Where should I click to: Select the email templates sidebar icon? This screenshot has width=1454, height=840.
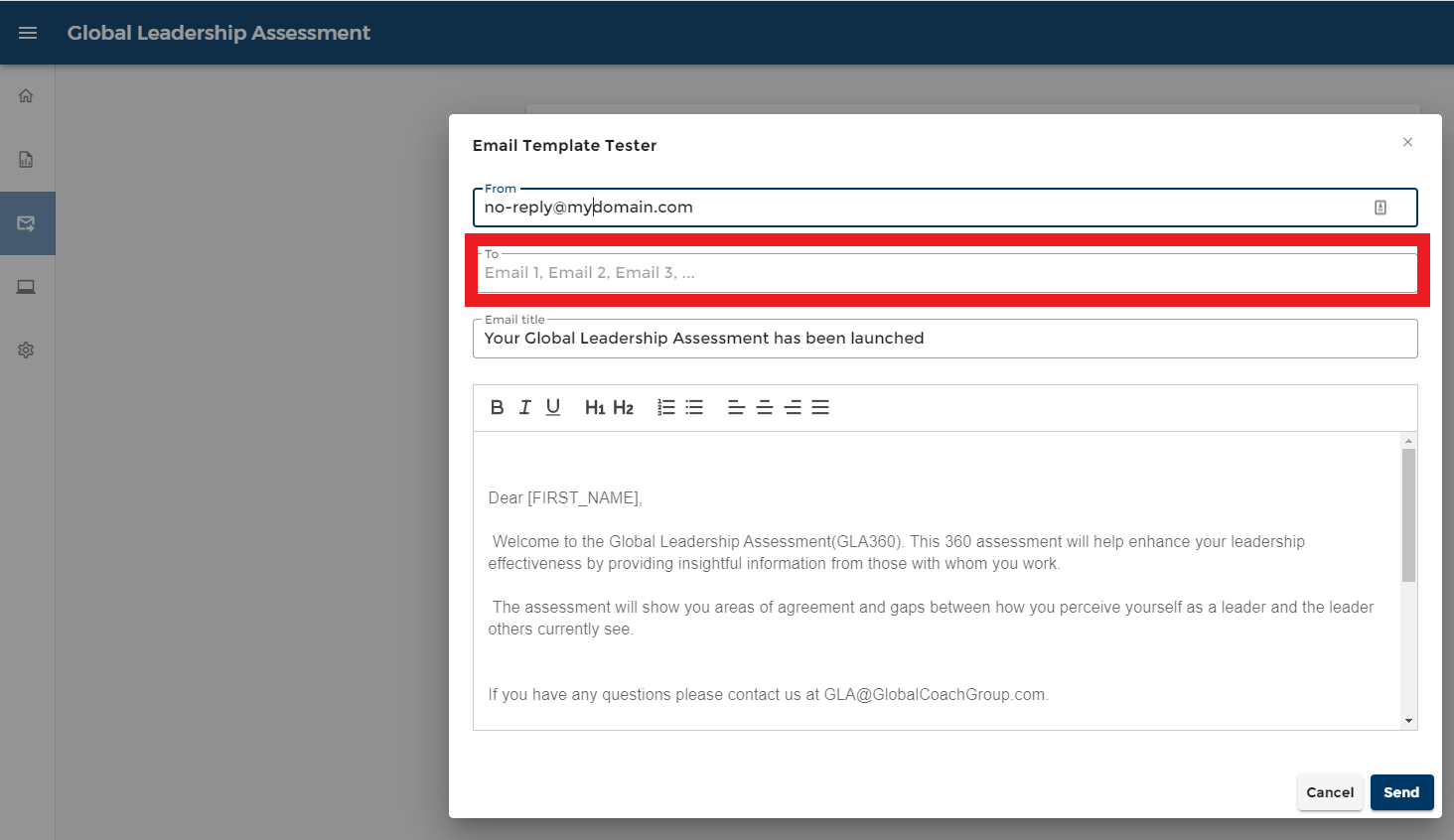pyautogui.click(x=26, y=223)
